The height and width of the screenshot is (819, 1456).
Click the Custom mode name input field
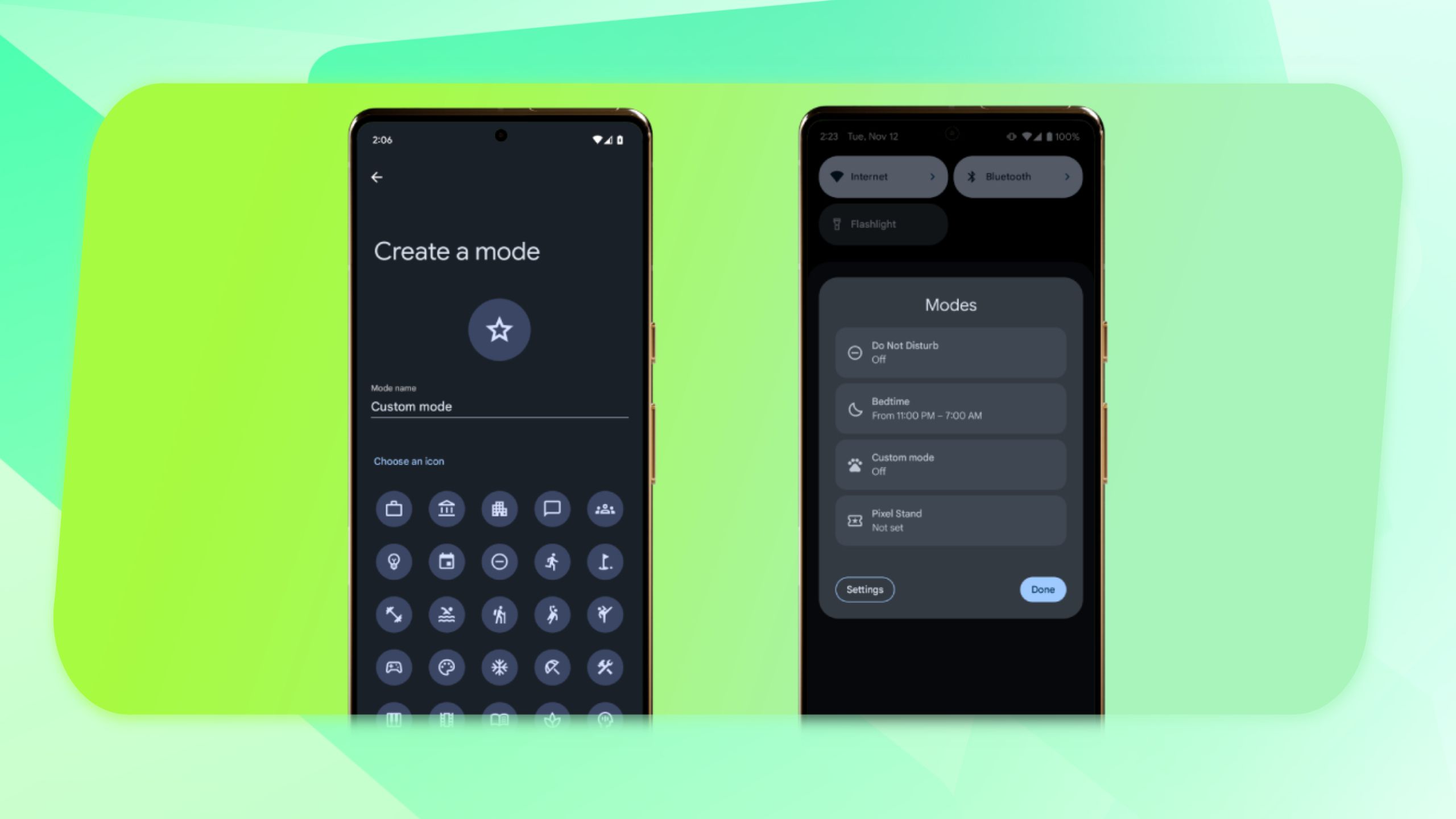(x=499, y=407)
